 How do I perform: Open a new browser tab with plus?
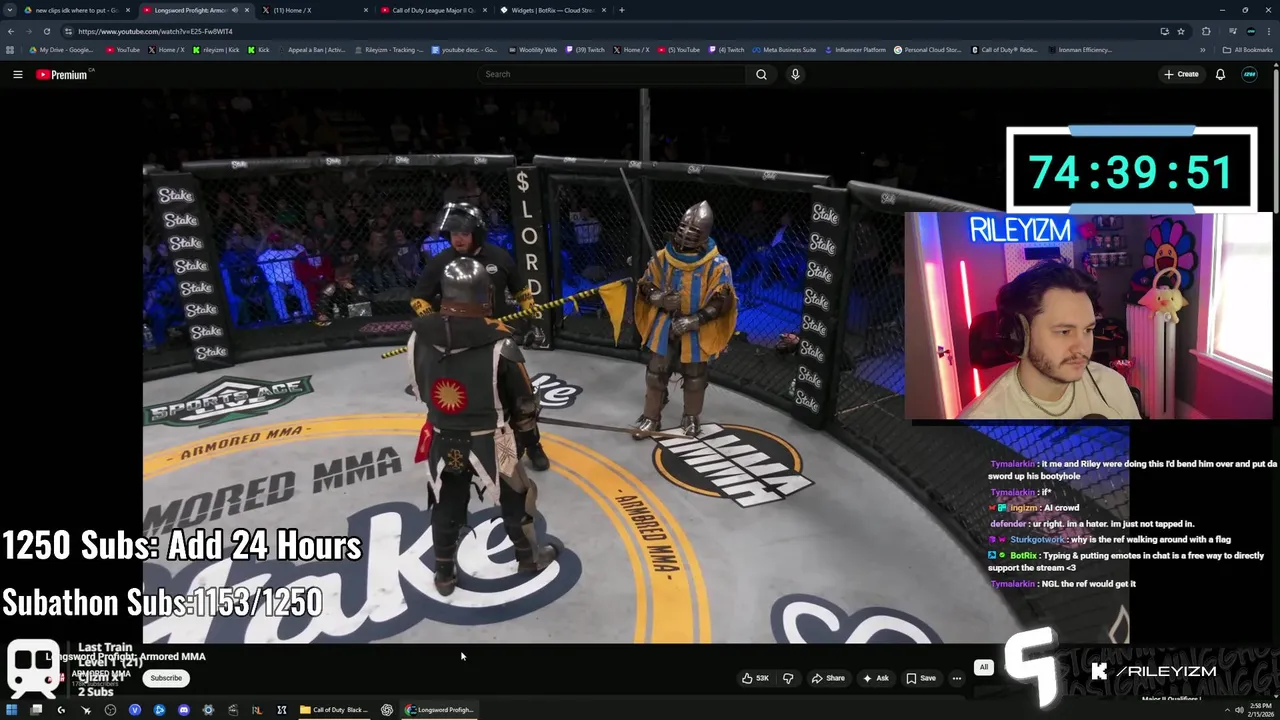[x=622, y=10]
